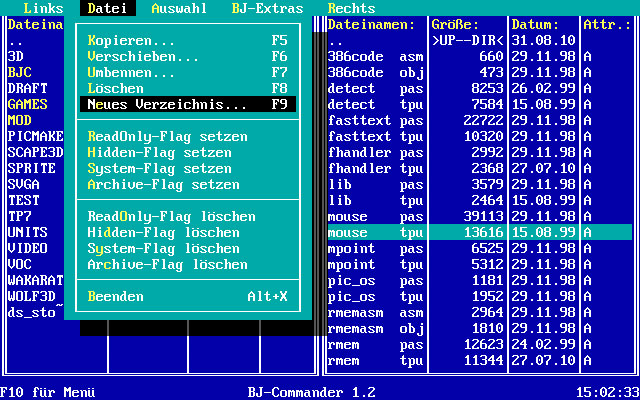Open the Rechts menu

(351, 8)
